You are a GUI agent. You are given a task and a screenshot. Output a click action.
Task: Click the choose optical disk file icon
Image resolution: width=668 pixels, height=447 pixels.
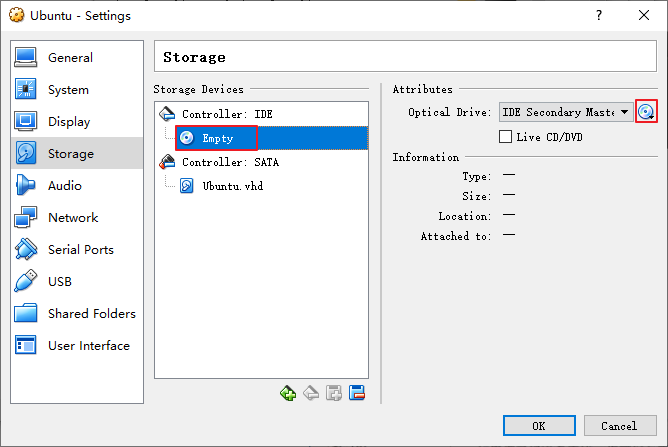[x=646, y=112]
